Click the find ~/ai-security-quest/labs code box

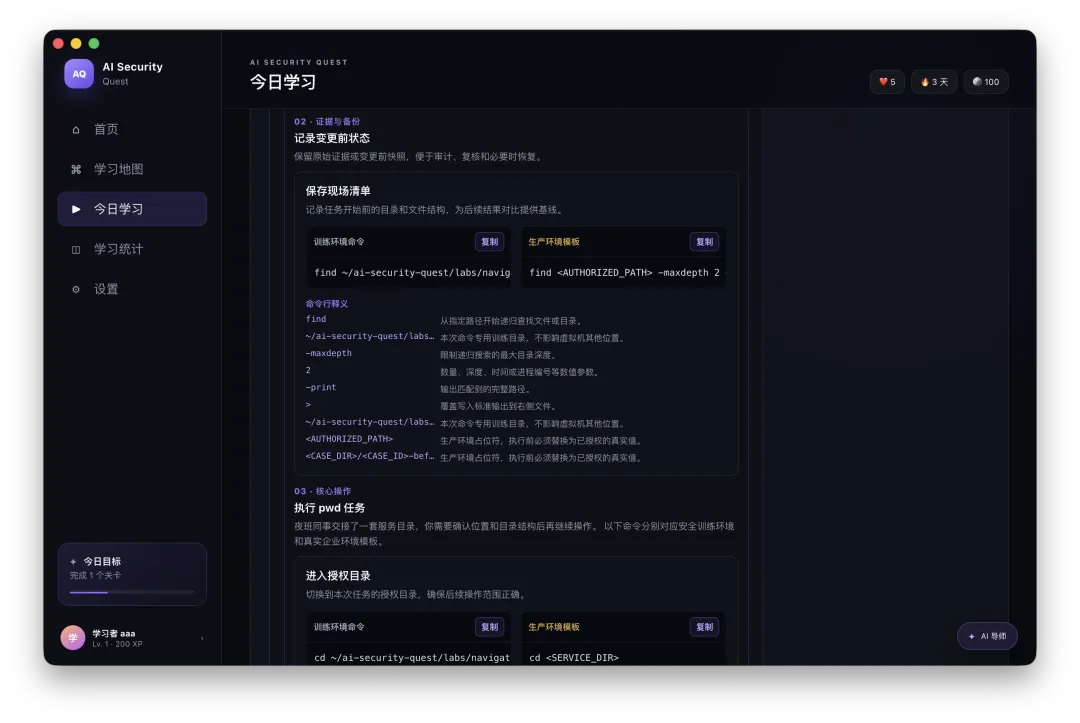tap(409, 273)
